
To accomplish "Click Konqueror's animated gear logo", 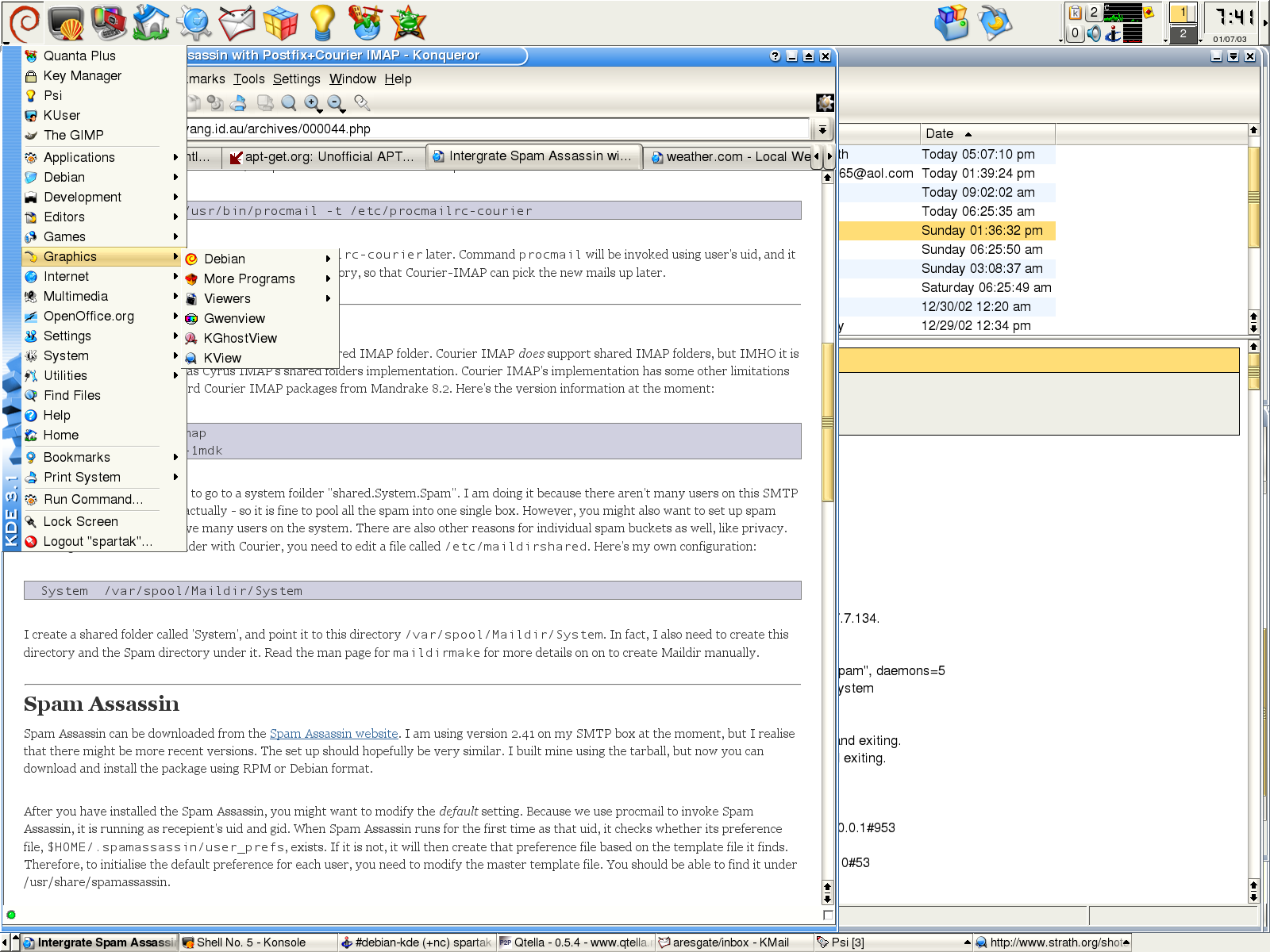I will [825, 102].
